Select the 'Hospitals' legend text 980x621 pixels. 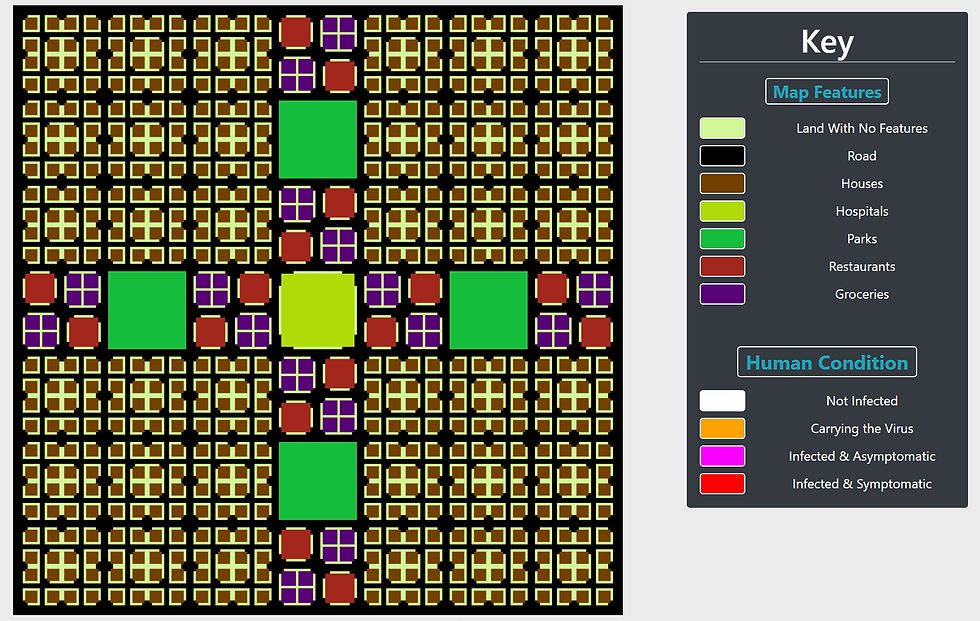tap(862, 211)
